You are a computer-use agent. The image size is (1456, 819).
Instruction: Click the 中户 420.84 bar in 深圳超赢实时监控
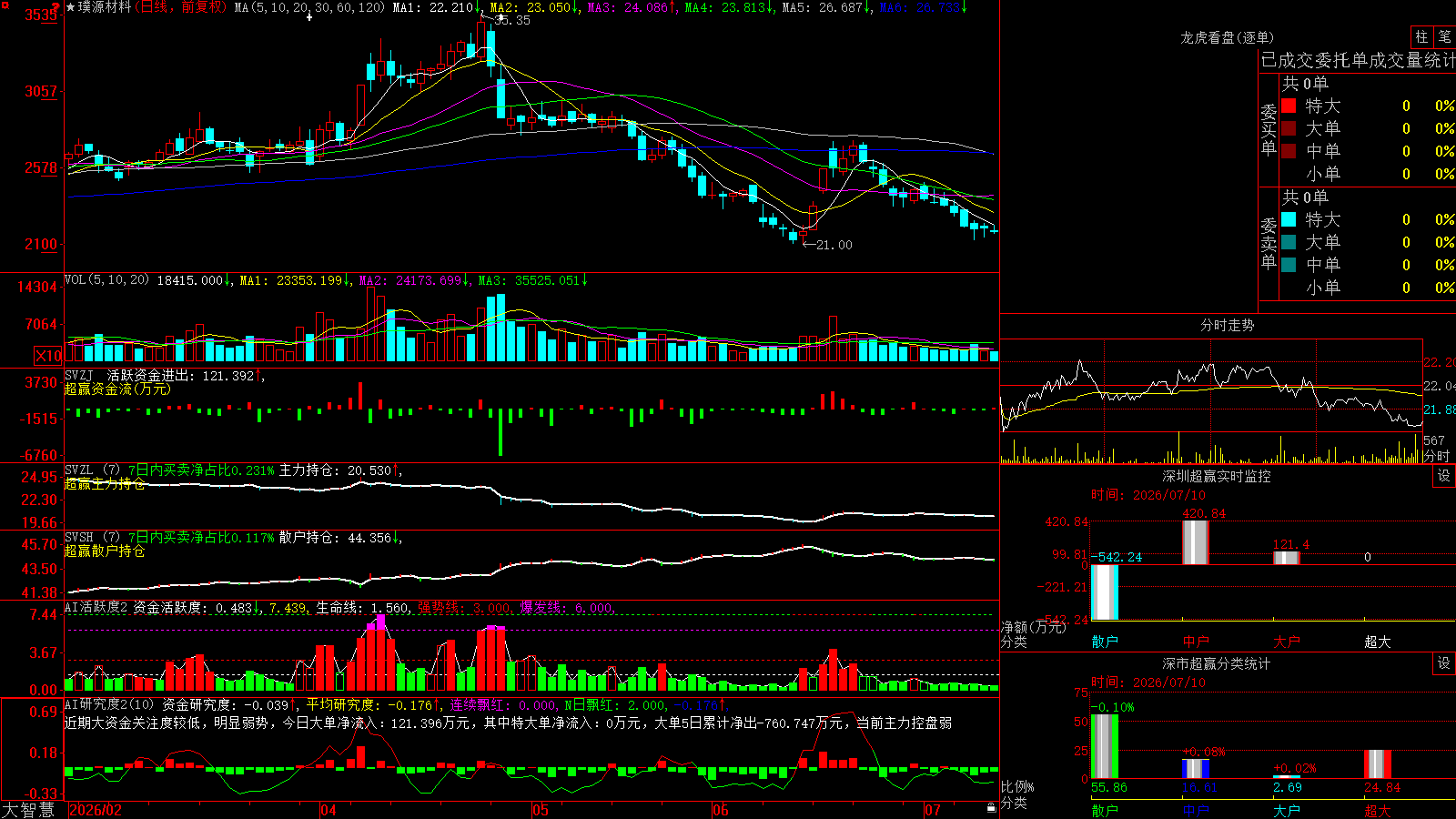click(x=1195, y=542)
